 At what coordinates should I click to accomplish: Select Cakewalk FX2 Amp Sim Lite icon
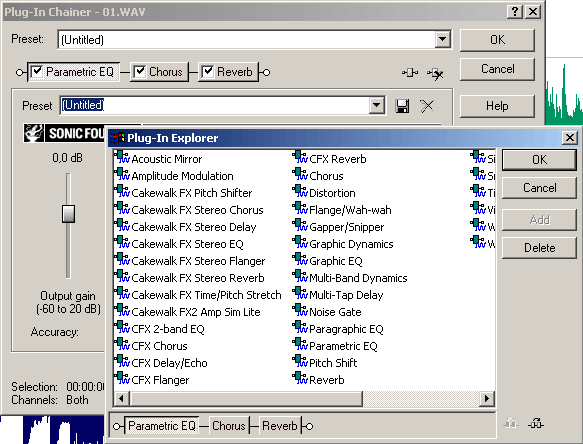(x=122, y=311)
